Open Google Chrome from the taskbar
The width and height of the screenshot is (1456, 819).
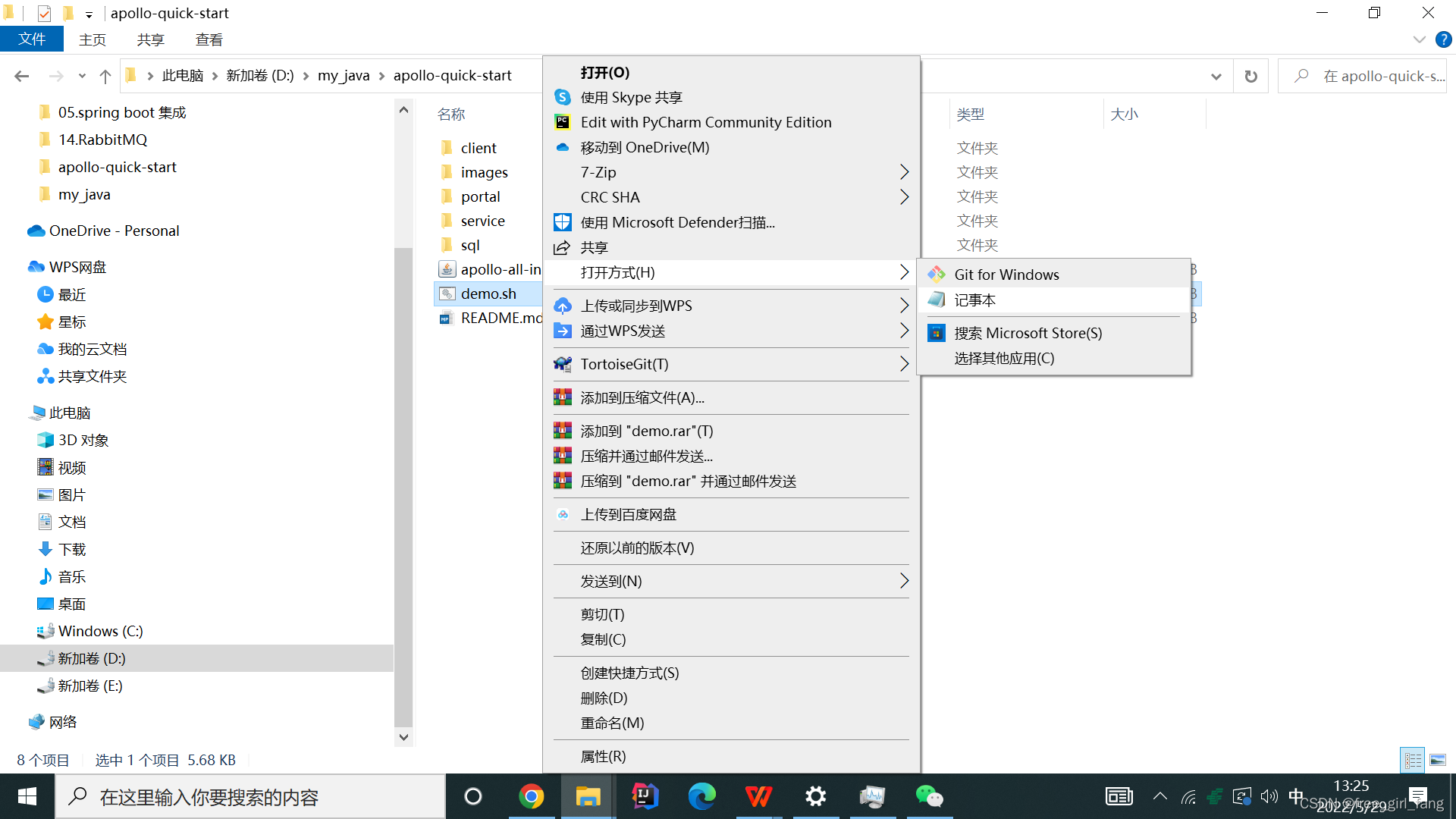click(x=532, y=796)
